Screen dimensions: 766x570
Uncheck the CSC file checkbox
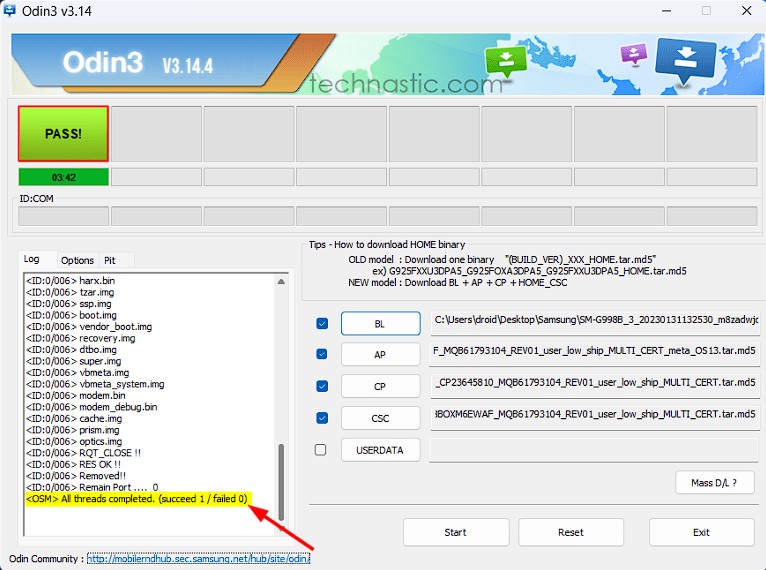[x=322, y=418]
